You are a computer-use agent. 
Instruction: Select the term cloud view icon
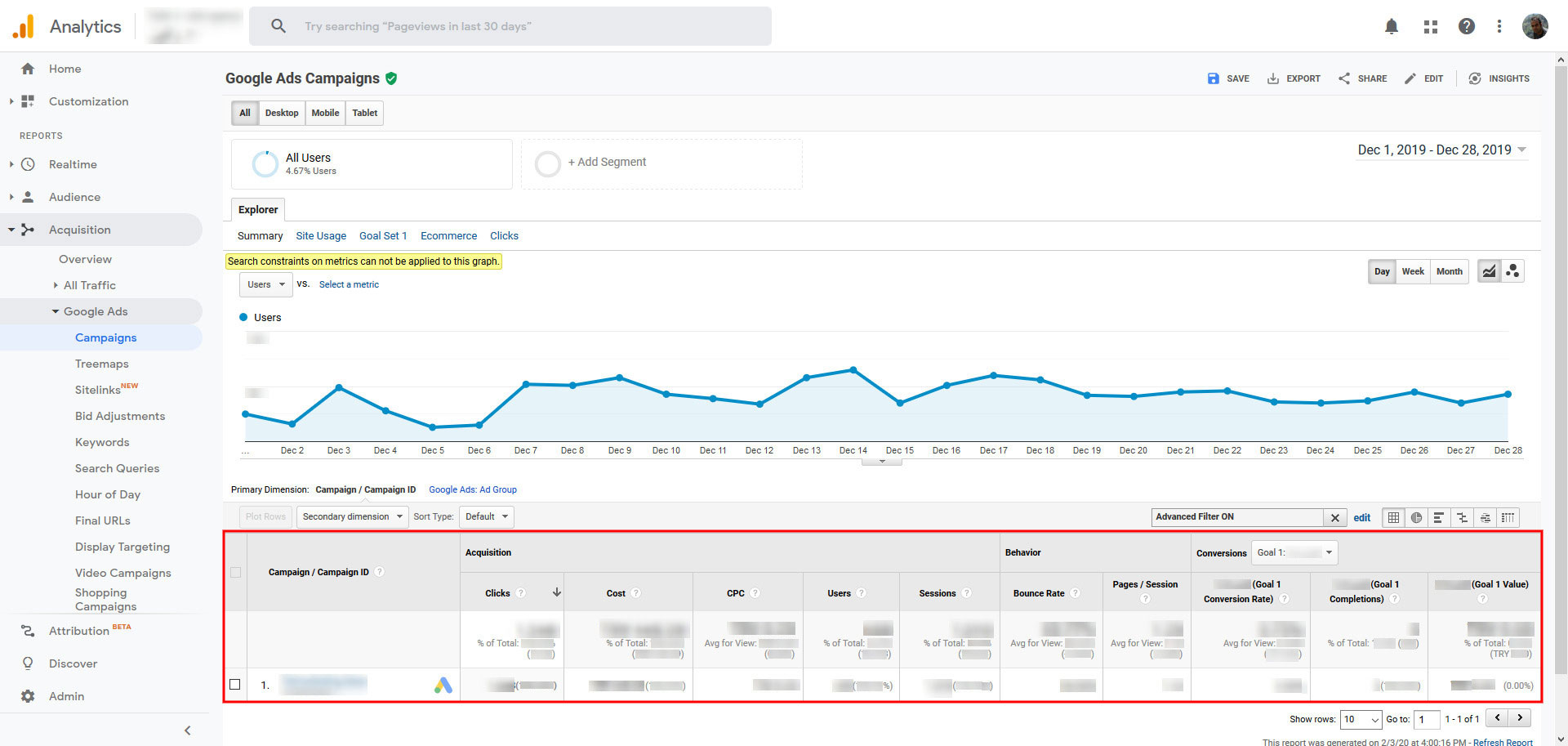coord(1485,517)
